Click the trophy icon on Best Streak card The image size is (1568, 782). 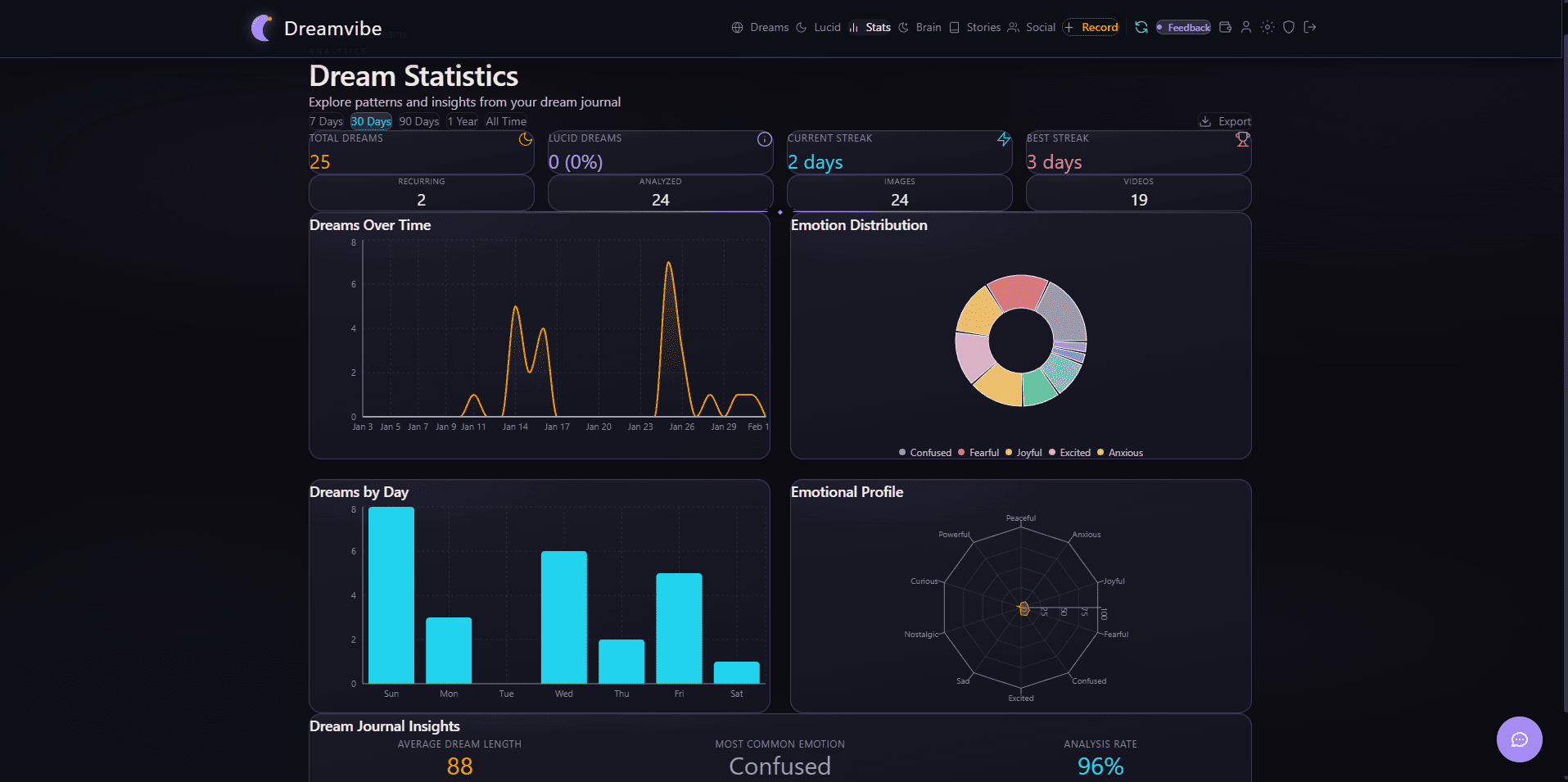[1241, 139]
